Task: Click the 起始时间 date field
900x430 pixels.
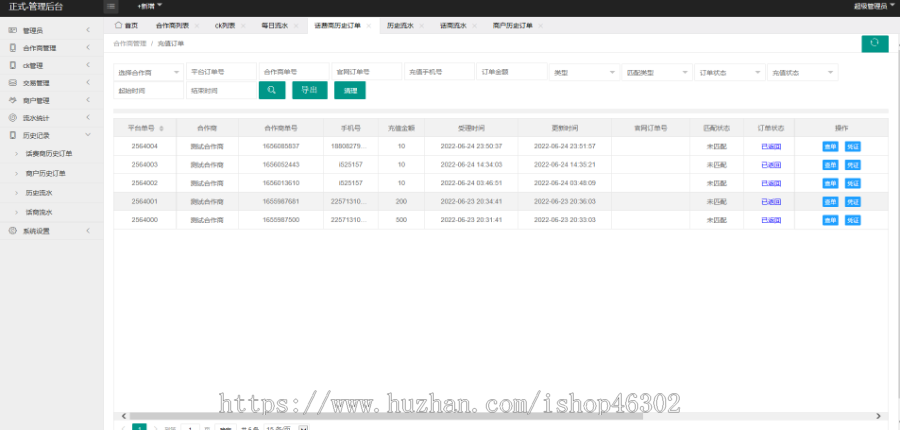Action: click(x=149, y=90)
